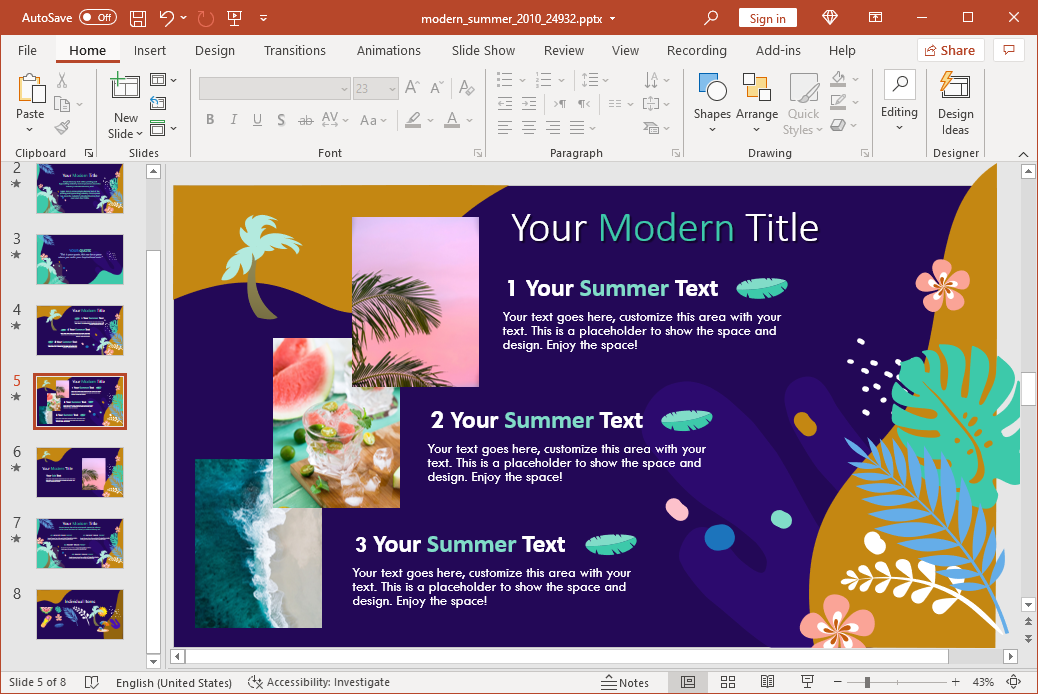This screenshot has height=694, width=1038.
Task: Click the Sign in button
Action: 767,18
